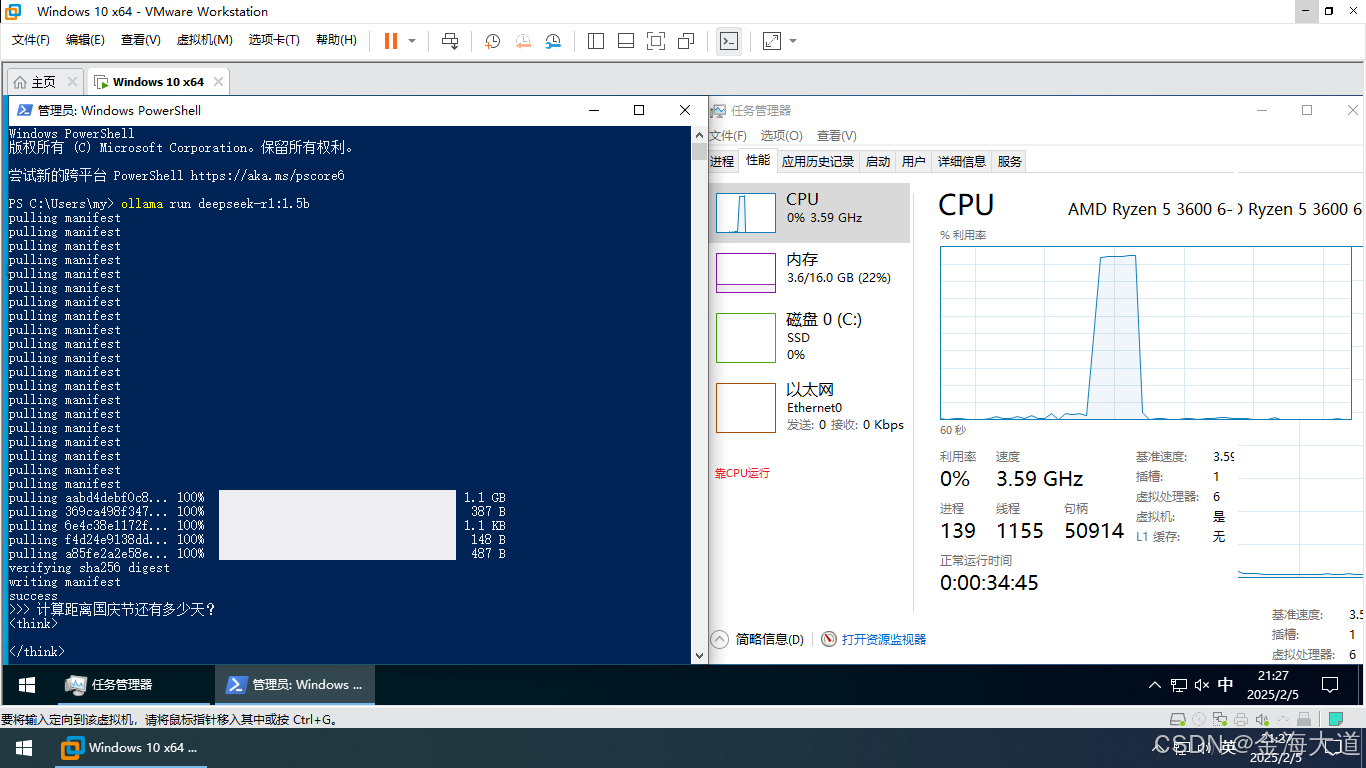Click the PowerShell scrollbar up arrow
Image resolution: width=1366 pixels, height=768 pixels.
pos(699,133)
